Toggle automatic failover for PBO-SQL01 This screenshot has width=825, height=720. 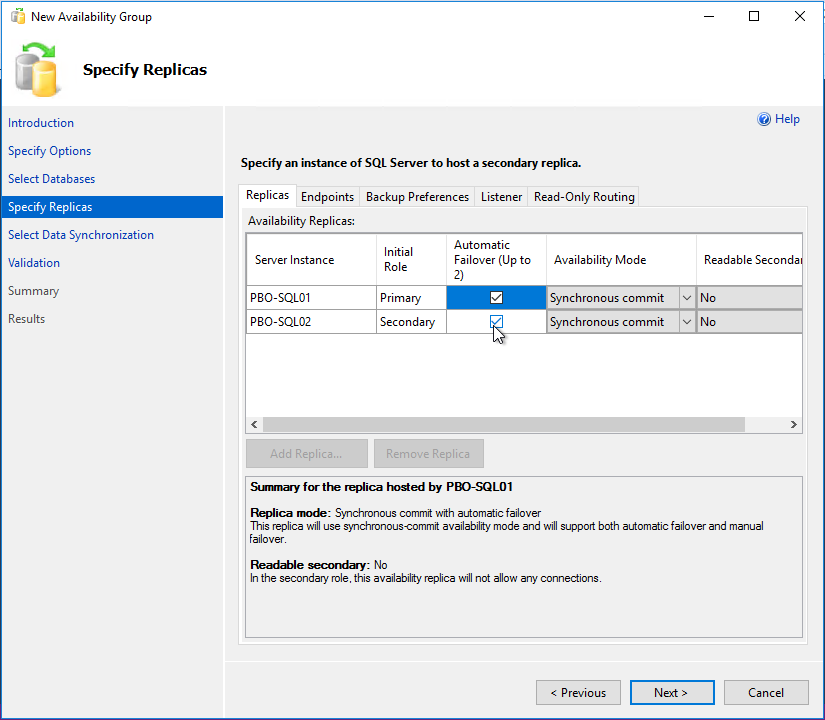[x=496, y=298]
